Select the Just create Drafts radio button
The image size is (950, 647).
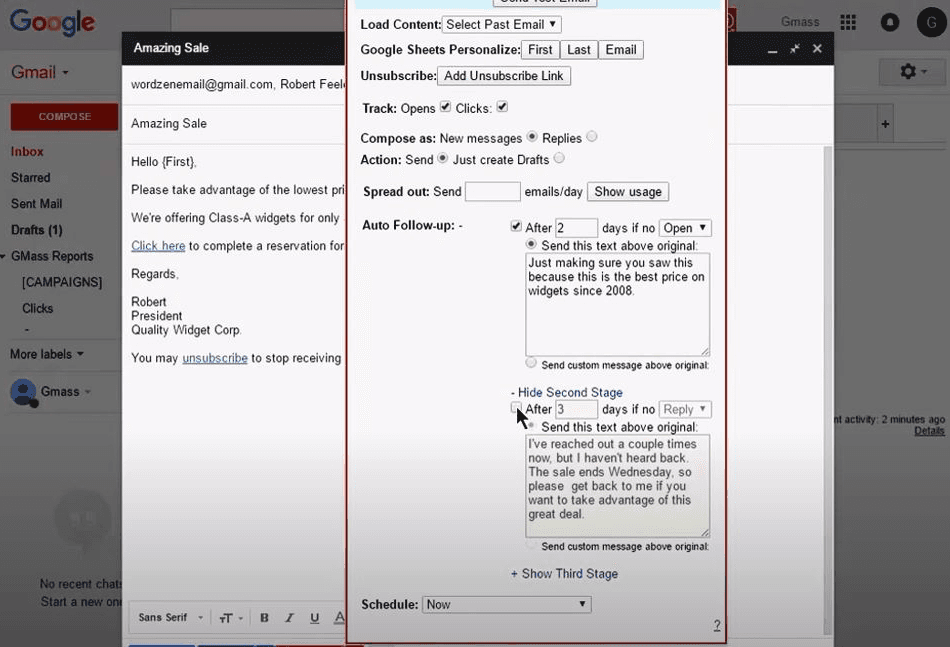coord(559,159)
